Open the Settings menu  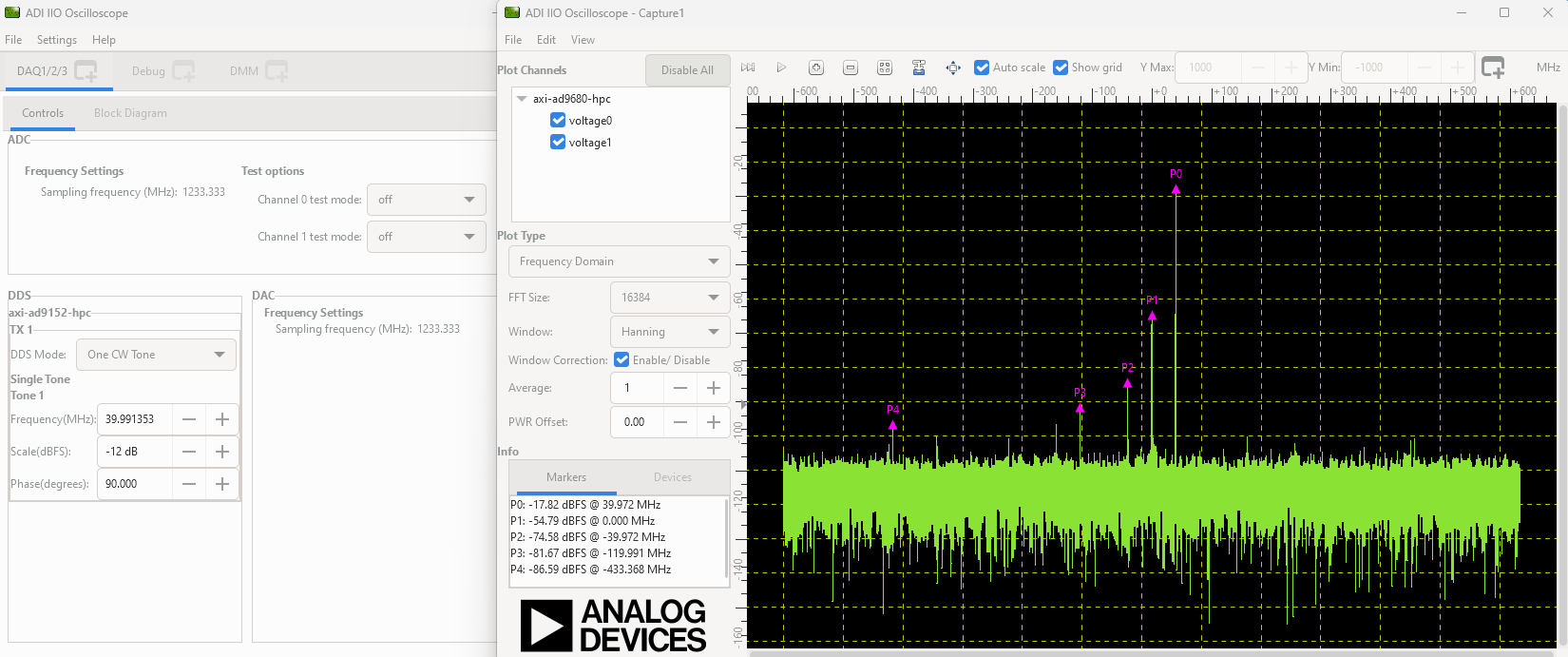(x=57, y=40)
